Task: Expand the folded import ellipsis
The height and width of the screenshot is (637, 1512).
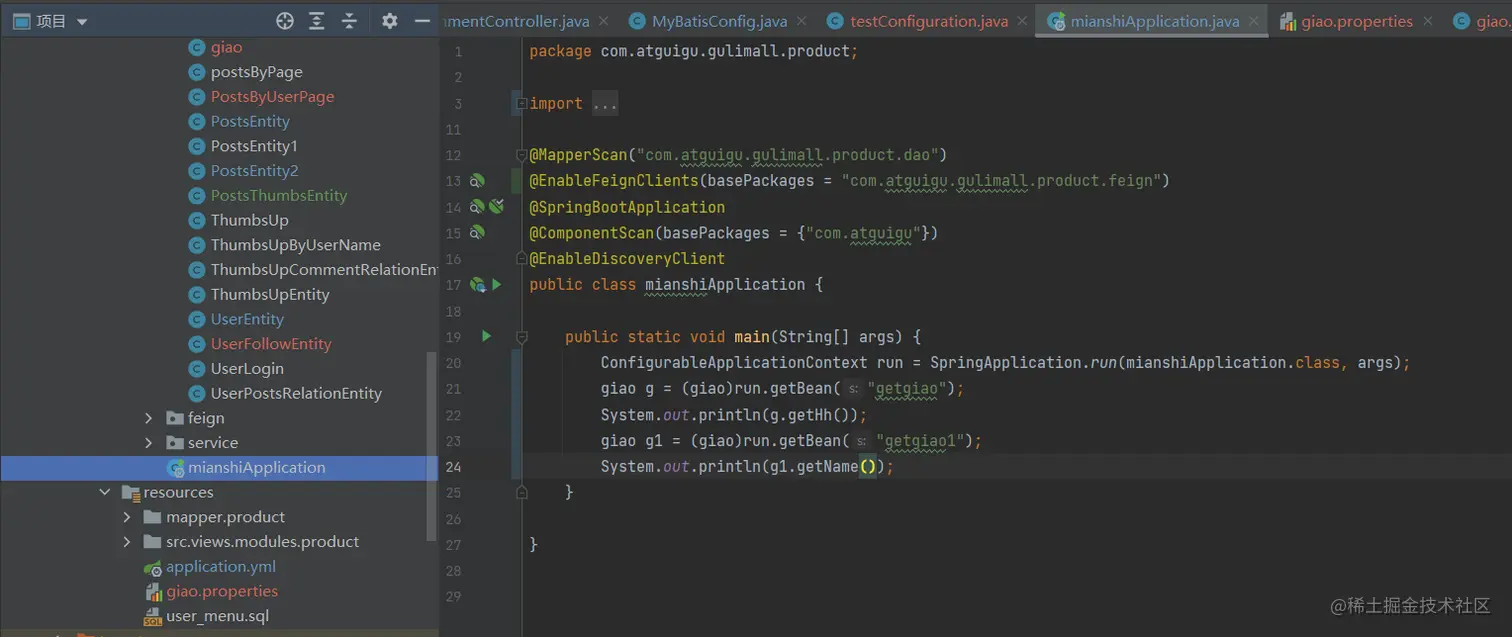Action: [x=605, y=103]
